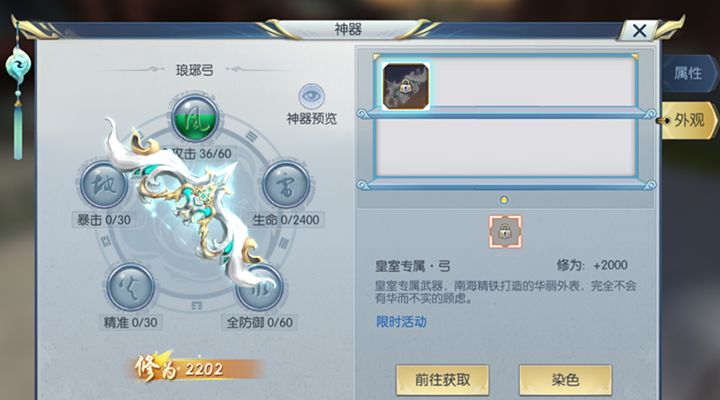The height and width of the screenshot is (400, 720).
Task: Close the 神器 window
Action: (640, 31)
